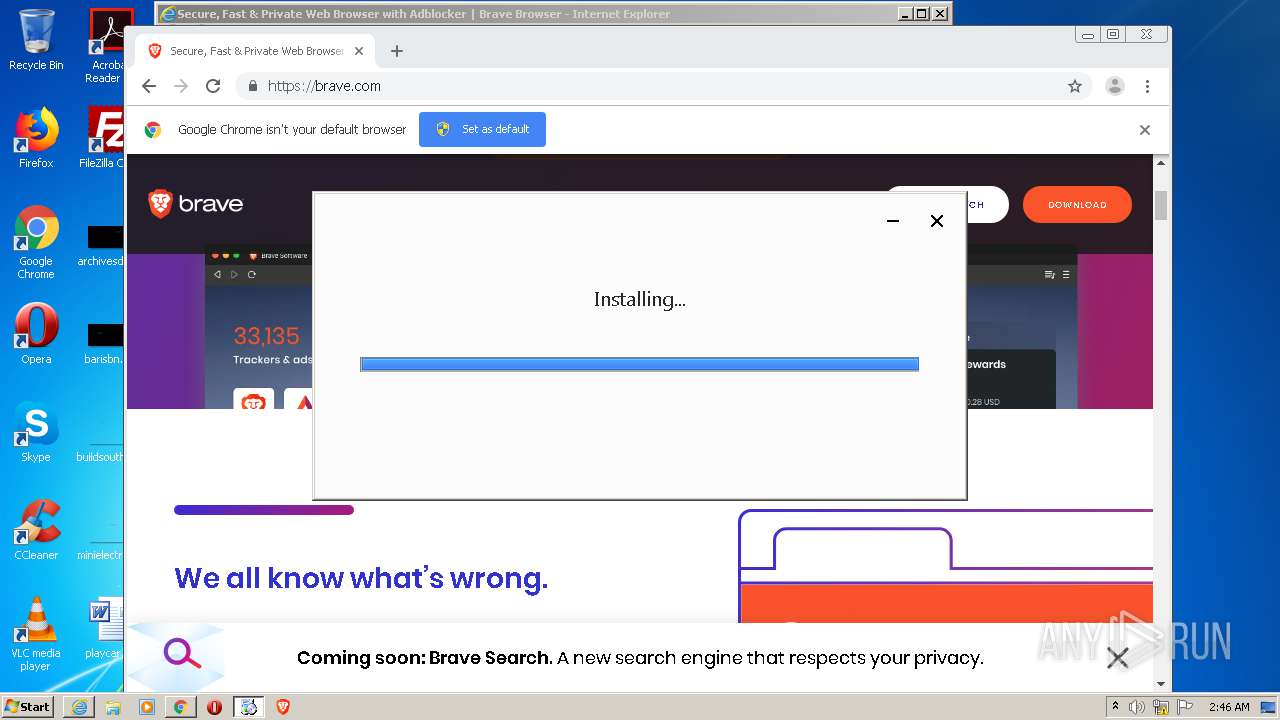
Task: Close the Installing dialog
Action: point(937,221)
